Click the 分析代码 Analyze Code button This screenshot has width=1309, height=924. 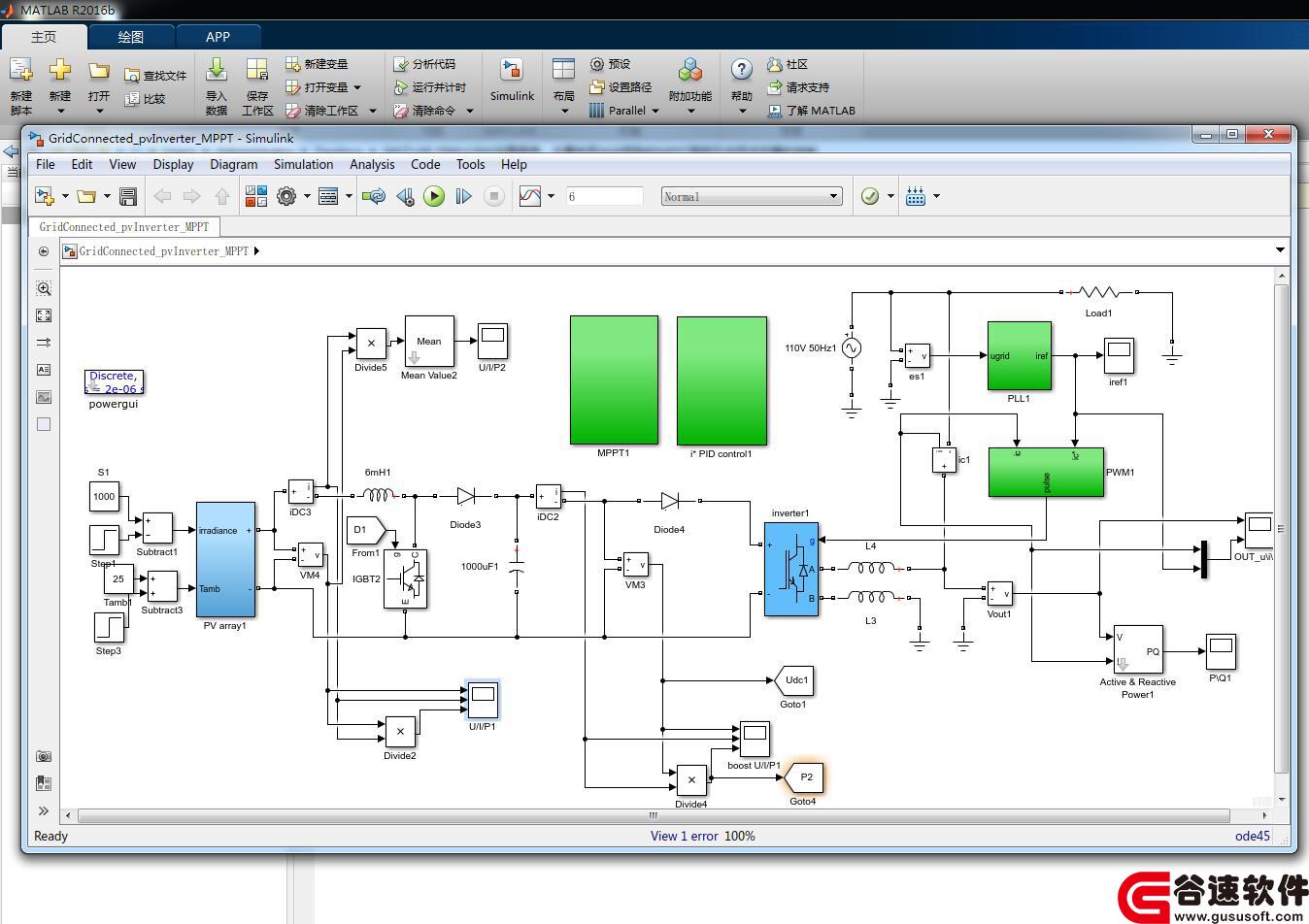(424, 64)
